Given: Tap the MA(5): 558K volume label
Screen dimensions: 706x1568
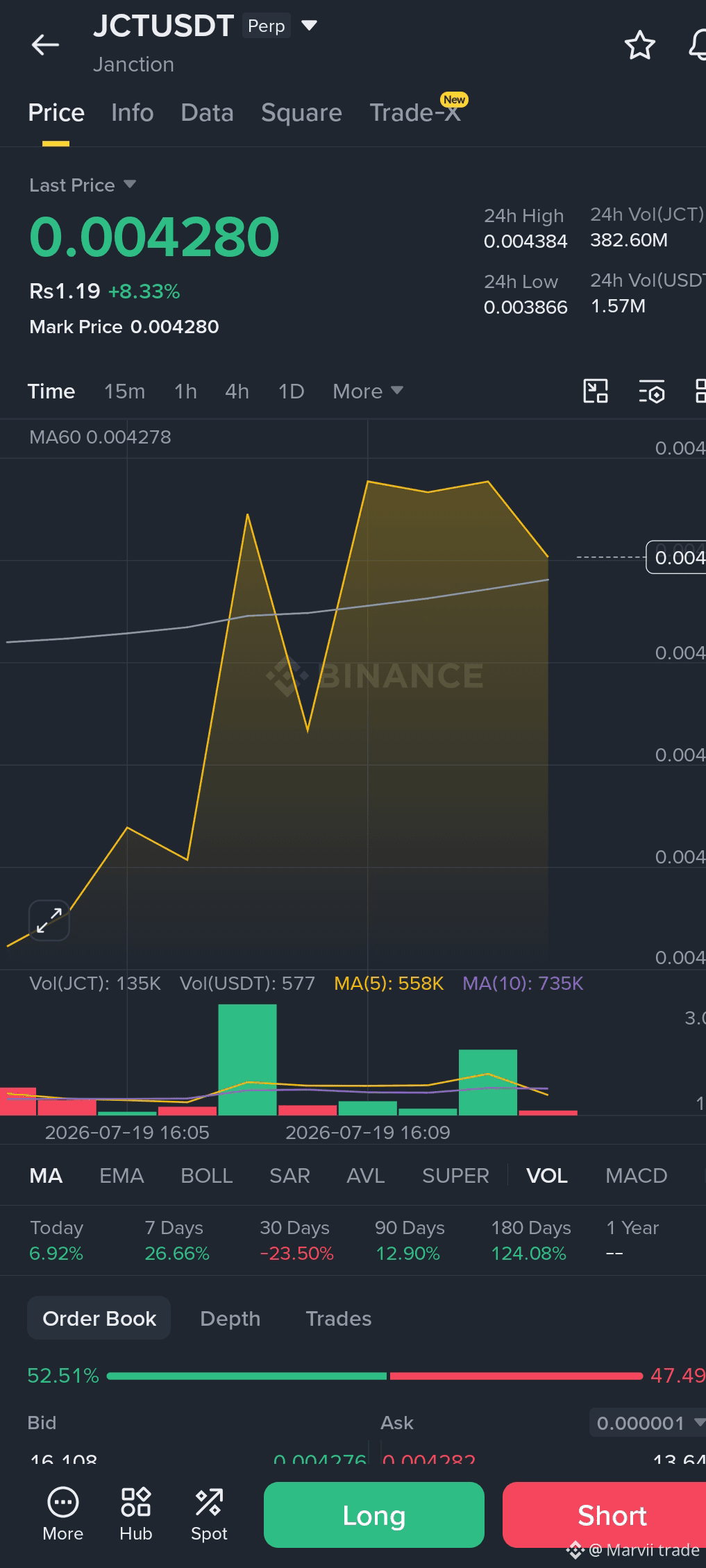Looking at the screenshot, I should tap(389, 984).
